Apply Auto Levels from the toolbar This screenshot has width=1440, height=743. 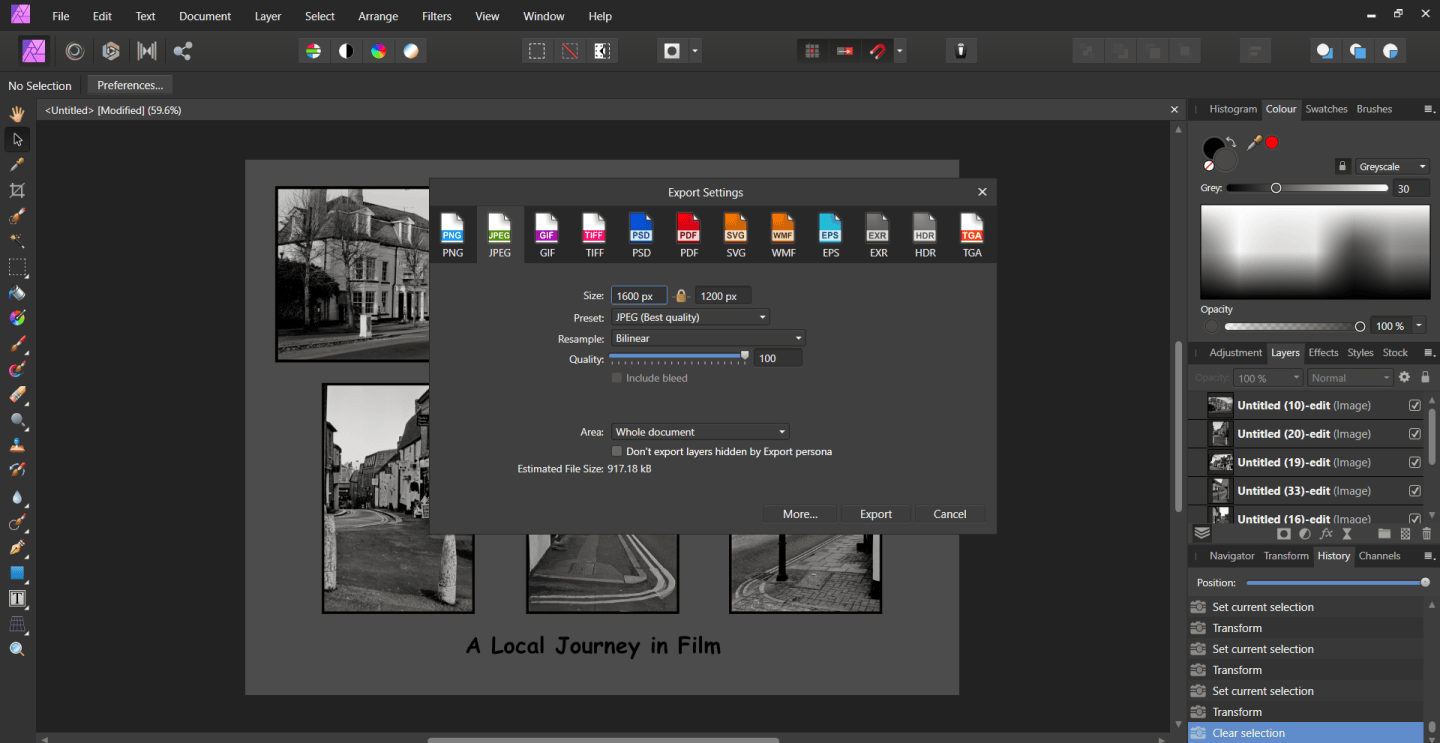point(314,51)
